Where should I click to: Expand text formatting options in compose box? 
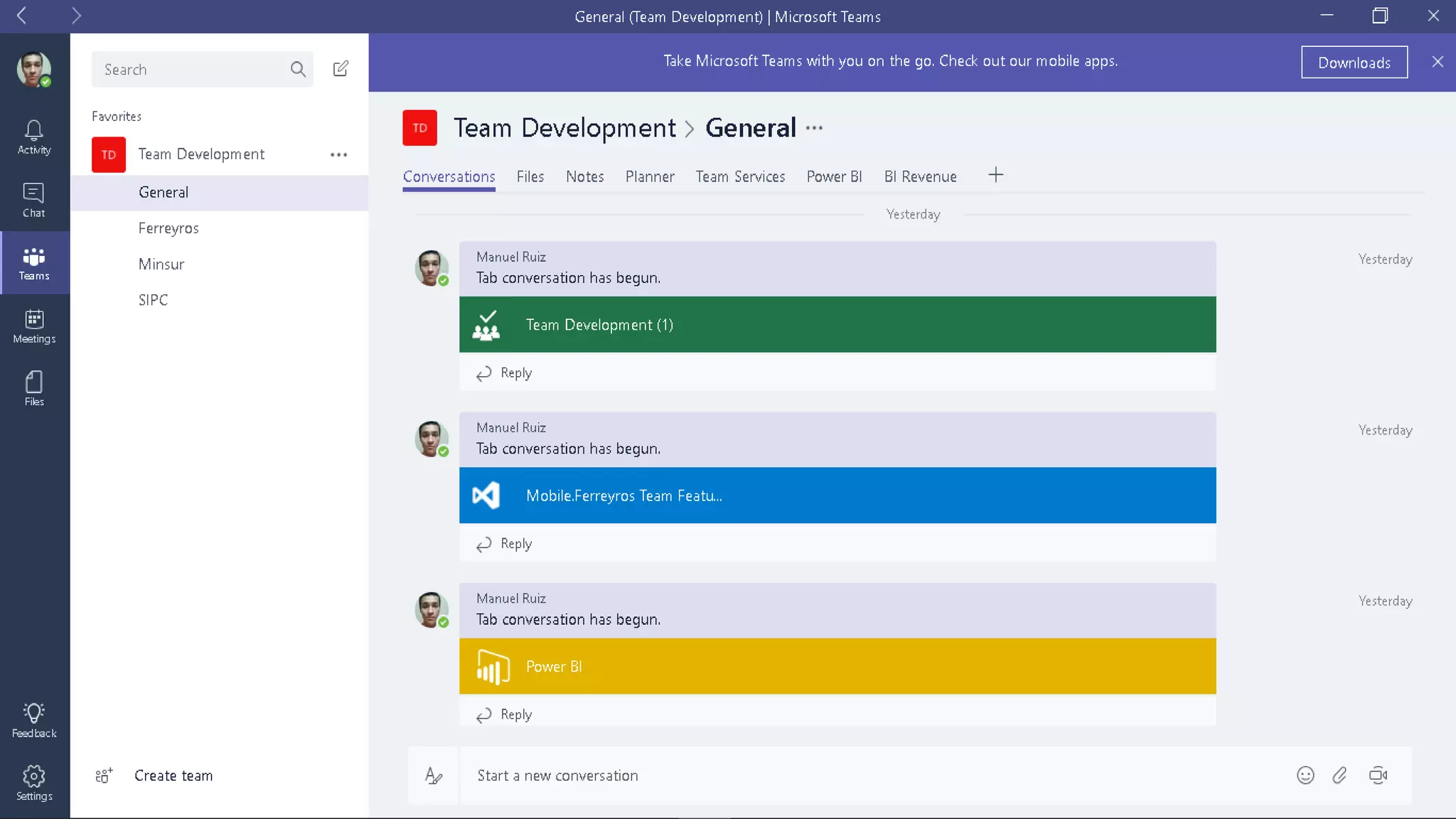[433, 776]
